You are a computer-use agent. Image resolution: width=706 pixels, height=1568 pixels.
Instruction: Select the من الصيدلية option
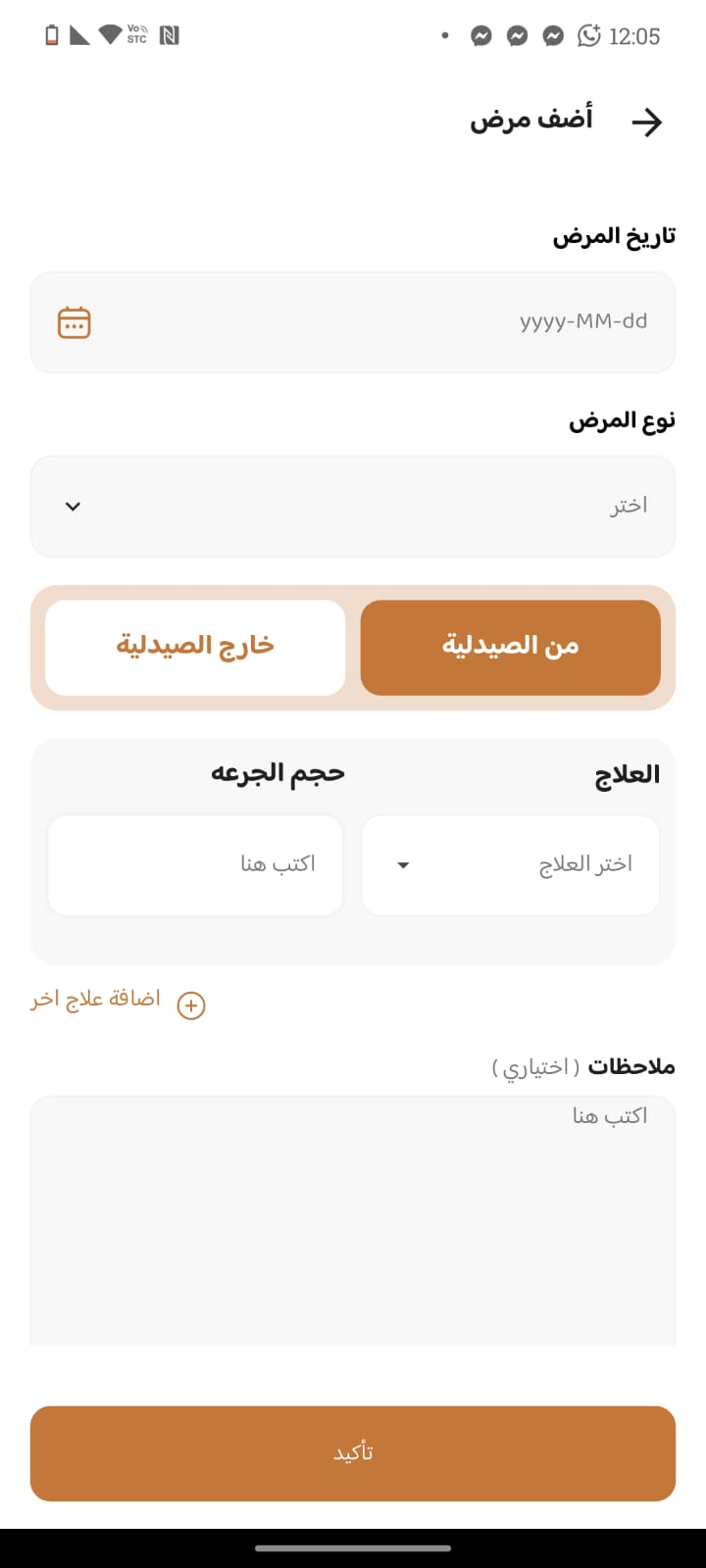coord(511,648)
